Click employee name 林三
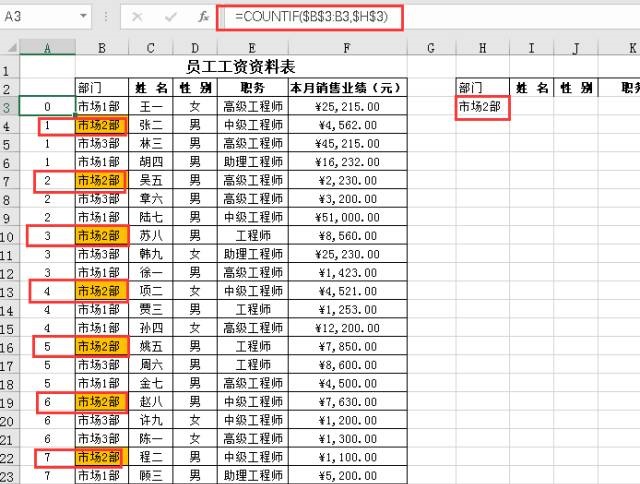The image size is (640, 484). (x=151, y=143)
